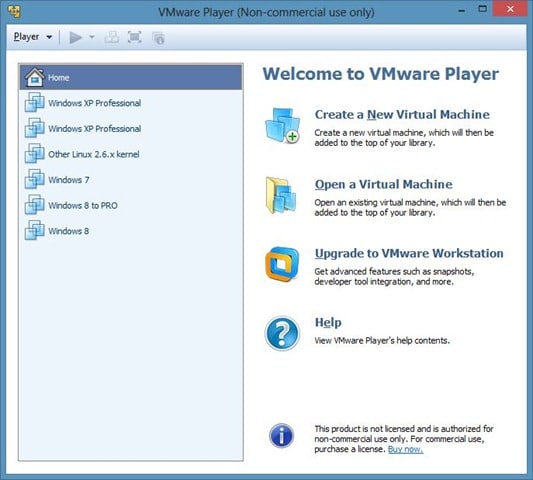Minimize the VMware Player window

[462, 10]
